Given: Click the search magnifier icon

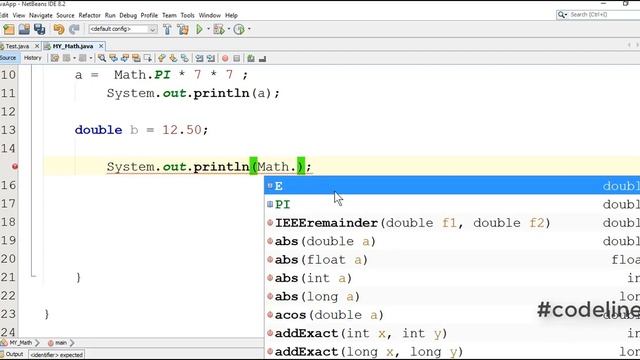Looking at the screenshot, I should tap(562, 15).
